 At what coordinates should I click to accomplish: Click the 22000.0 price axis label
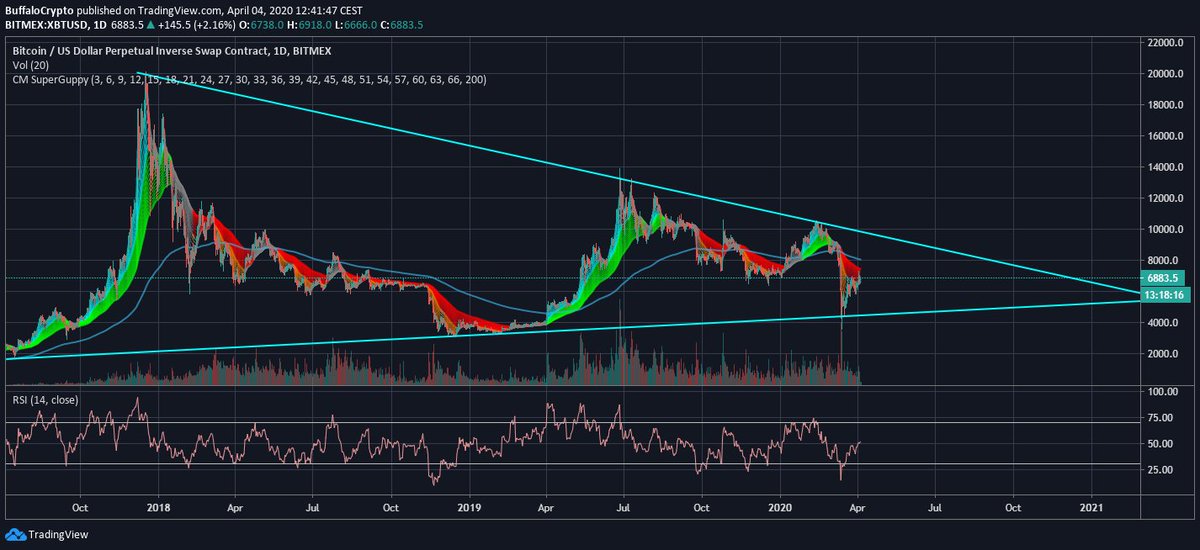click(x=1167, y=42)
